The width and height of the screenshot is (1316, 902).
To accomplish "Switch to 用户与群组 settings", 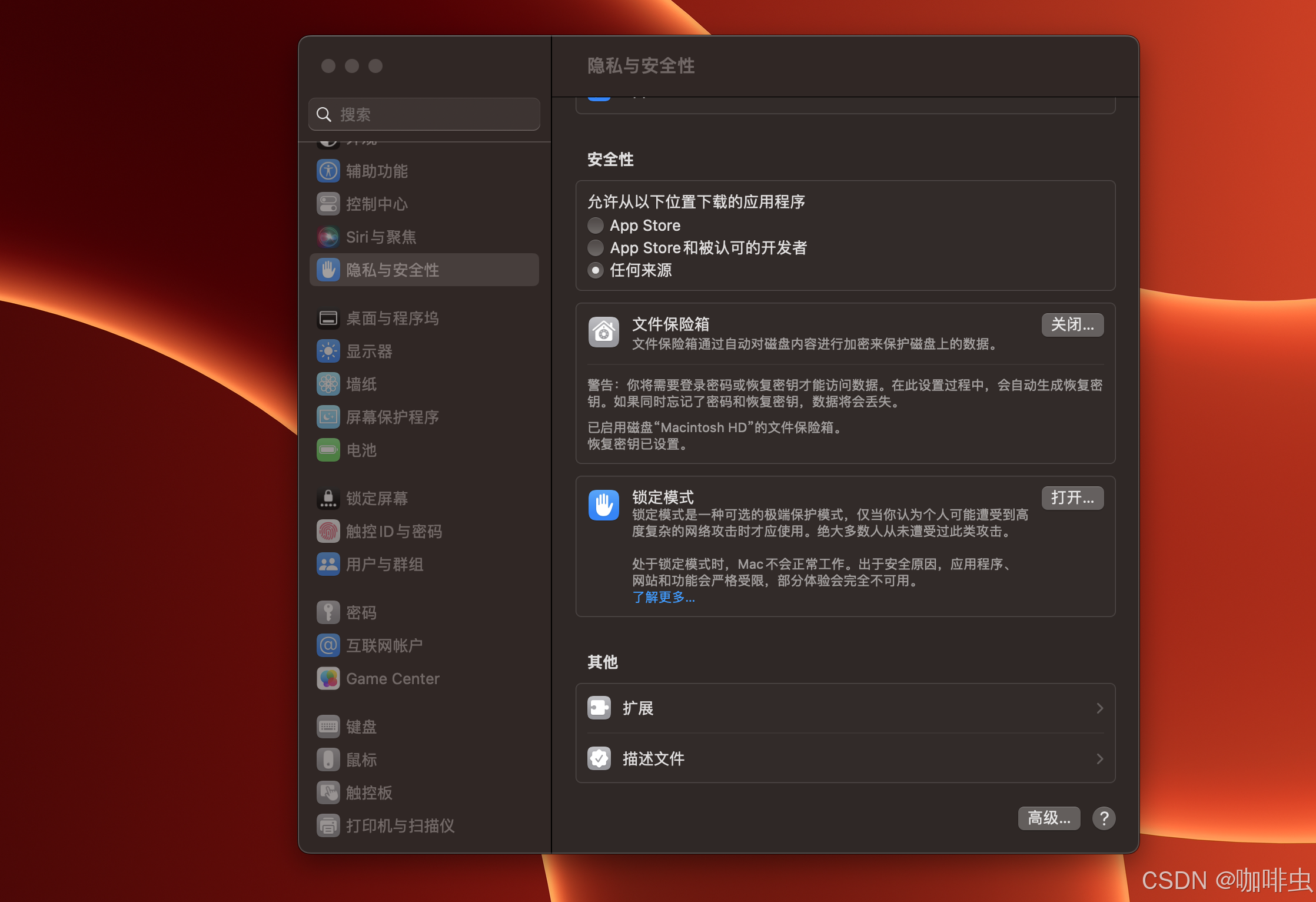I will point(384,564).
